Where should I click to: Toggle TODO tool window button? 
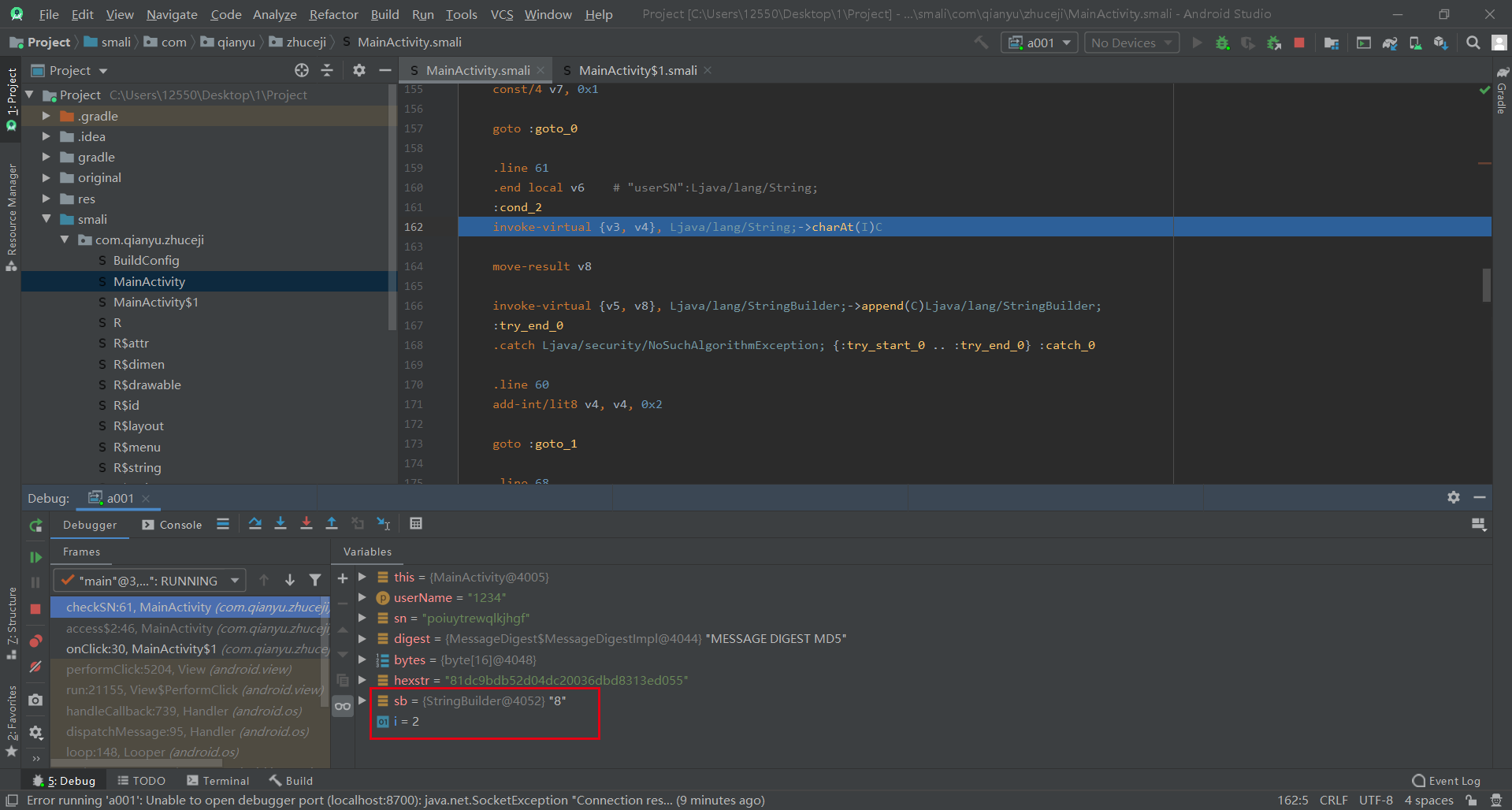click(x=141, y=781)
